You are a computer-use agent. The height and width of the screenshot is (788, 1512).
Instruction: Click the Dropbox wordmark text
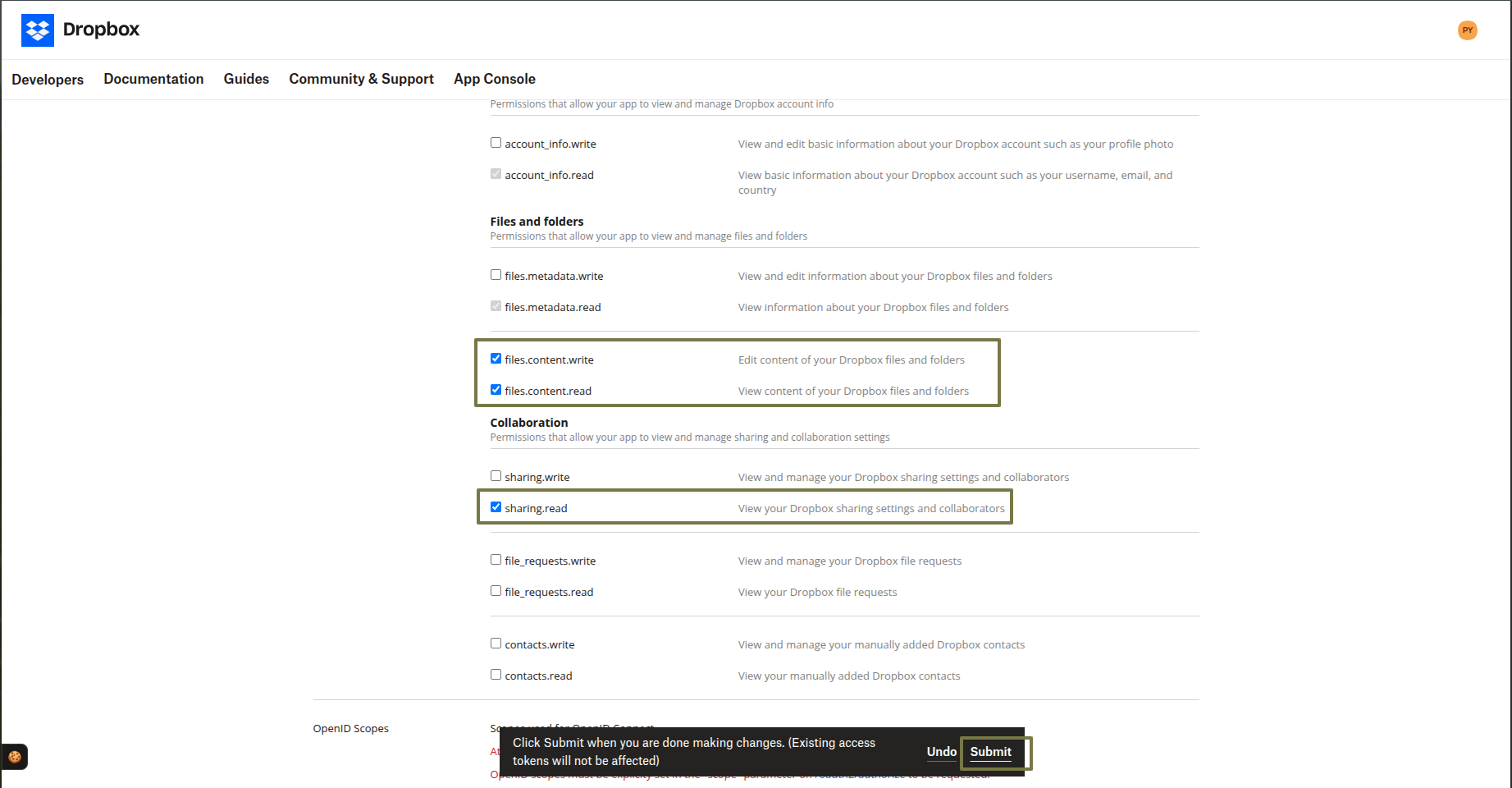pos(101,30)
